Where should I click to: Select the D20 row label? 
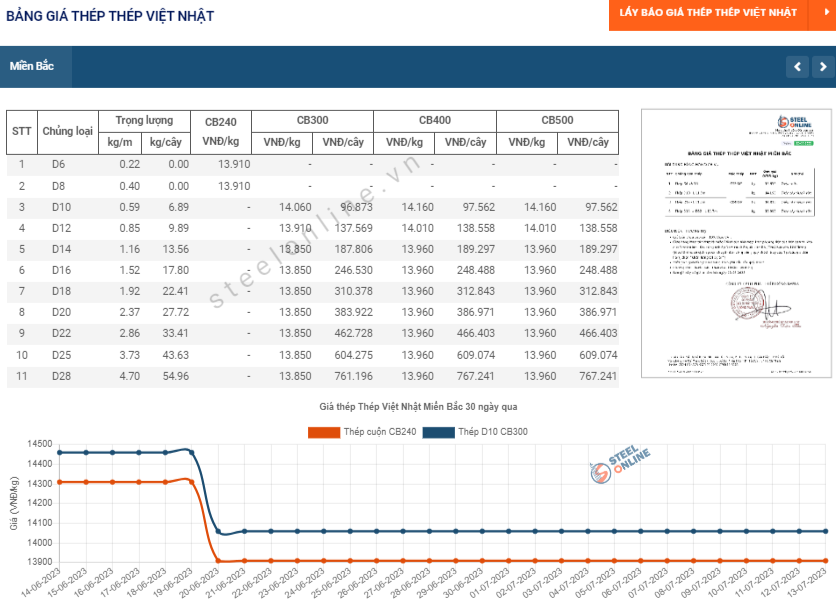[61, 312]
